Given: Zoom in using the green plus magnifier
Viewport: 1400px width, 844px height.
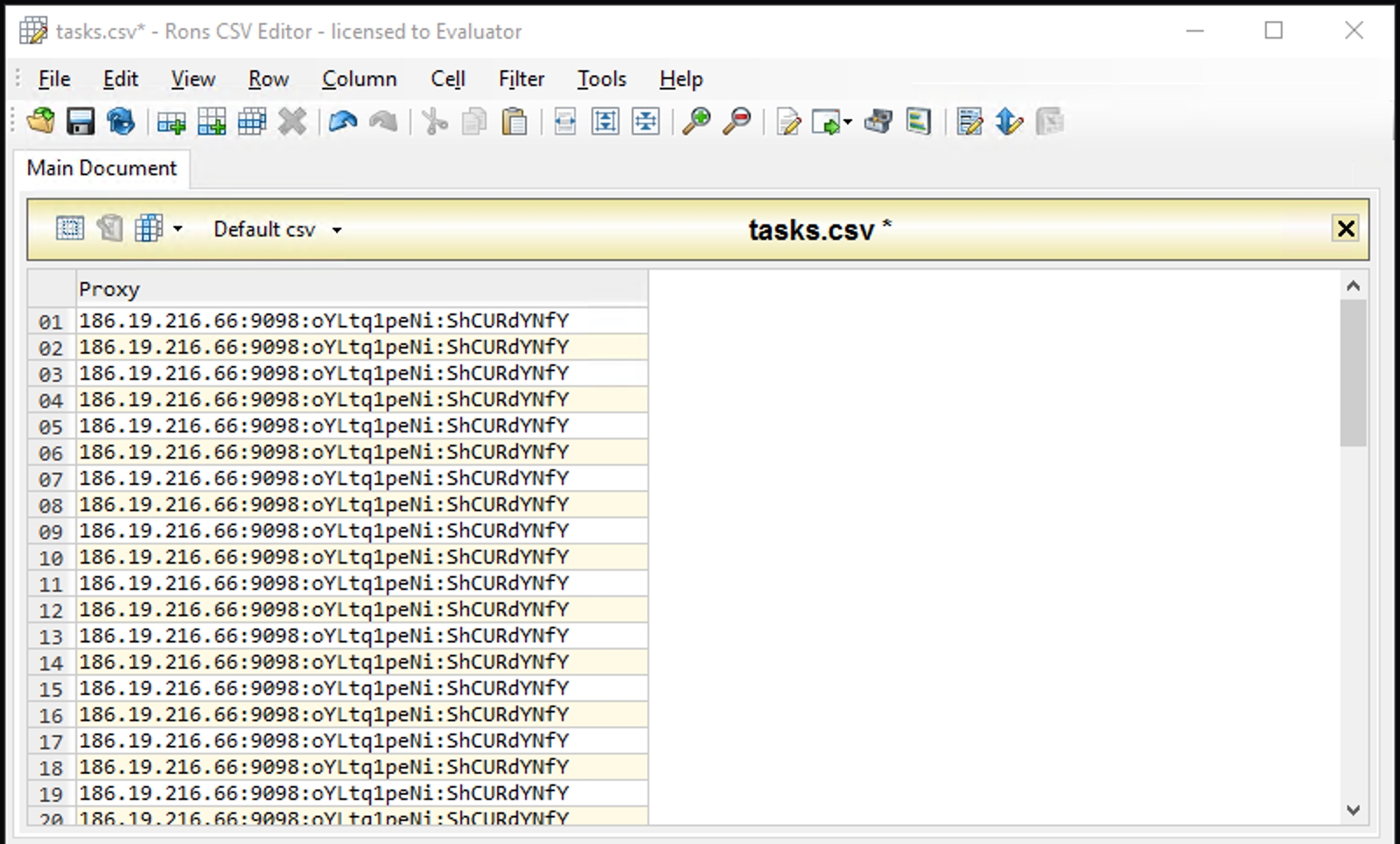Looking at the screenshot, I should point(696,122).
